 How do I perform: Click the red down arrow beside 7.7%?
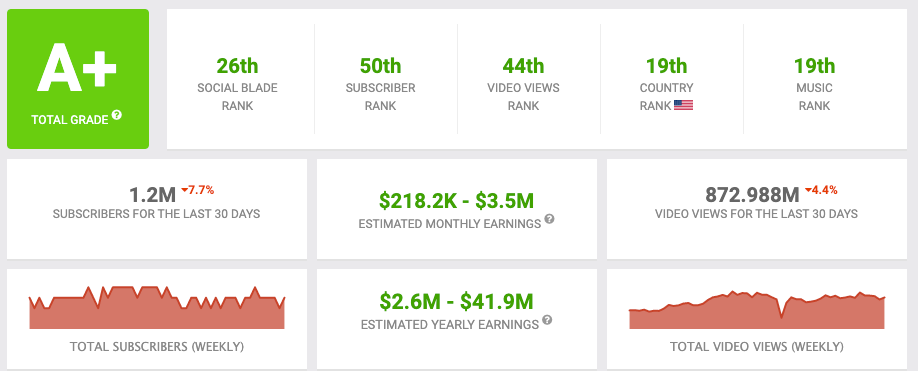[184, 191]
